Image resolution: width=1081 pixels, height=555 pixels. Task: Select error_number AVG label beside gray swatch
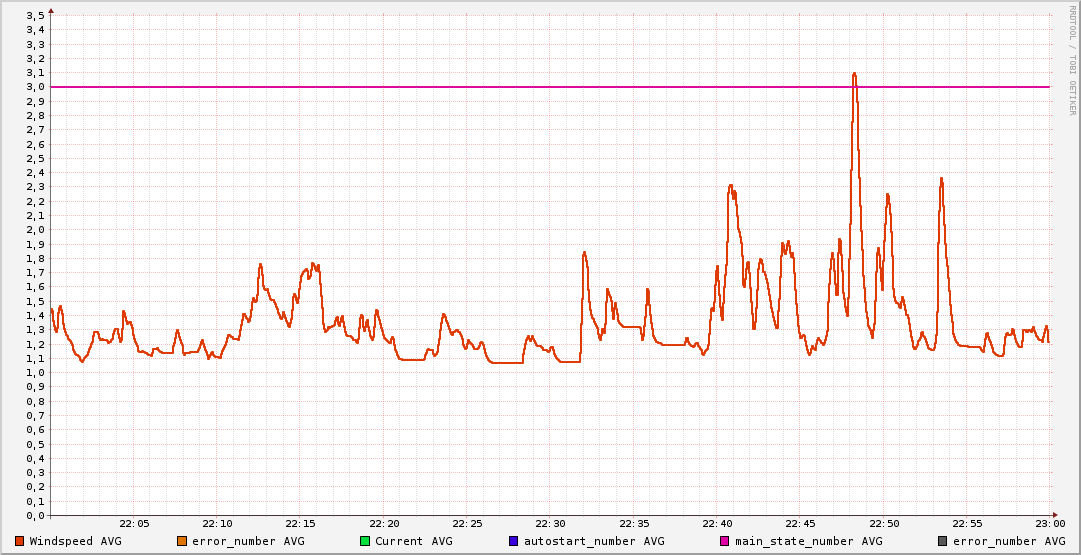pyautogui.click(x=1002, y=541)
